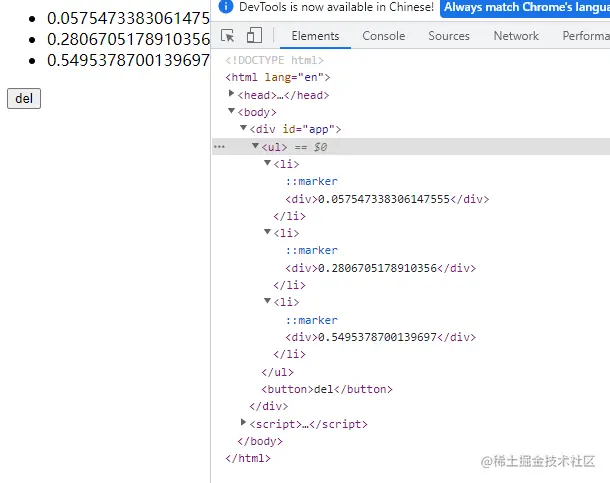Select the <!DOCTYPE html> line

click(274, 60)
